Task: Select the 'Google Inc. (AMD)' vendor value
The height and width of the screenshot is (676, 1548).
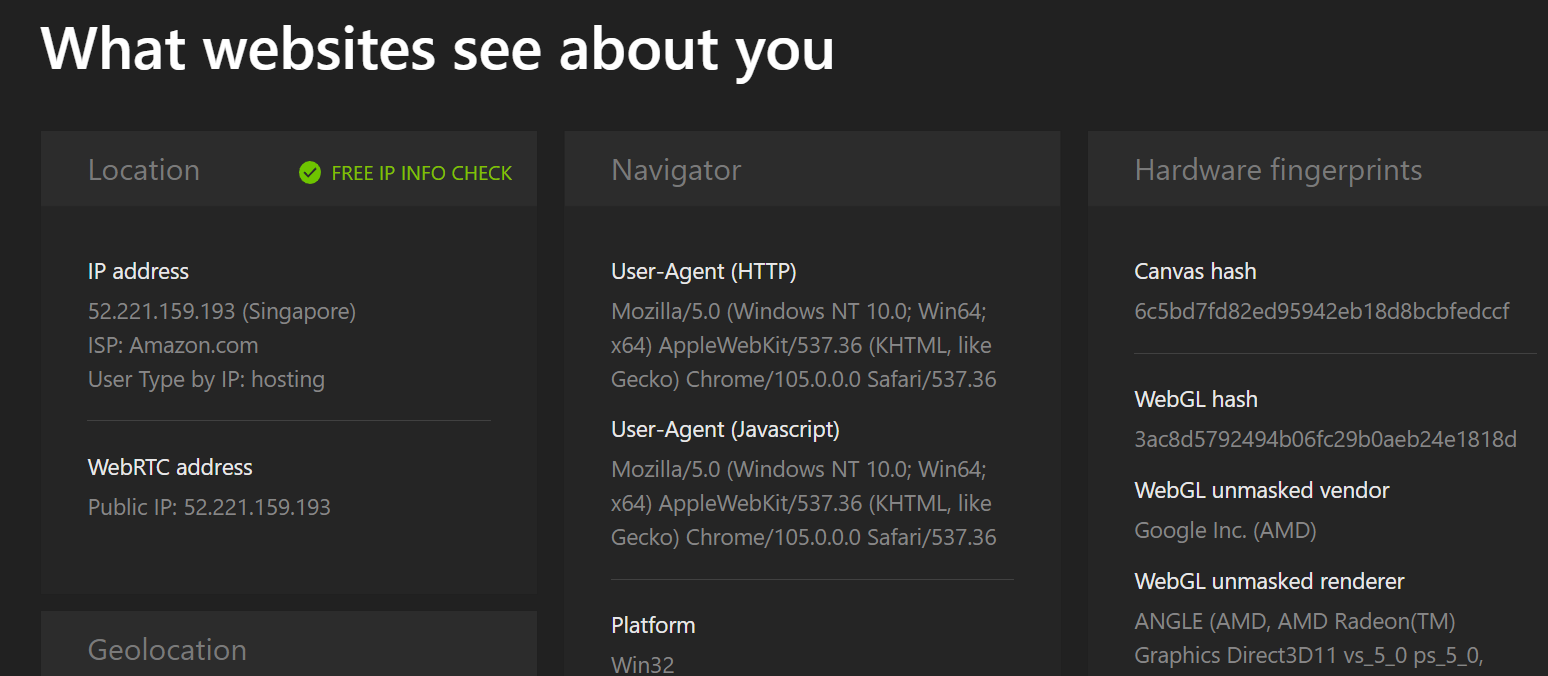Action: (x=1225, y=530)
